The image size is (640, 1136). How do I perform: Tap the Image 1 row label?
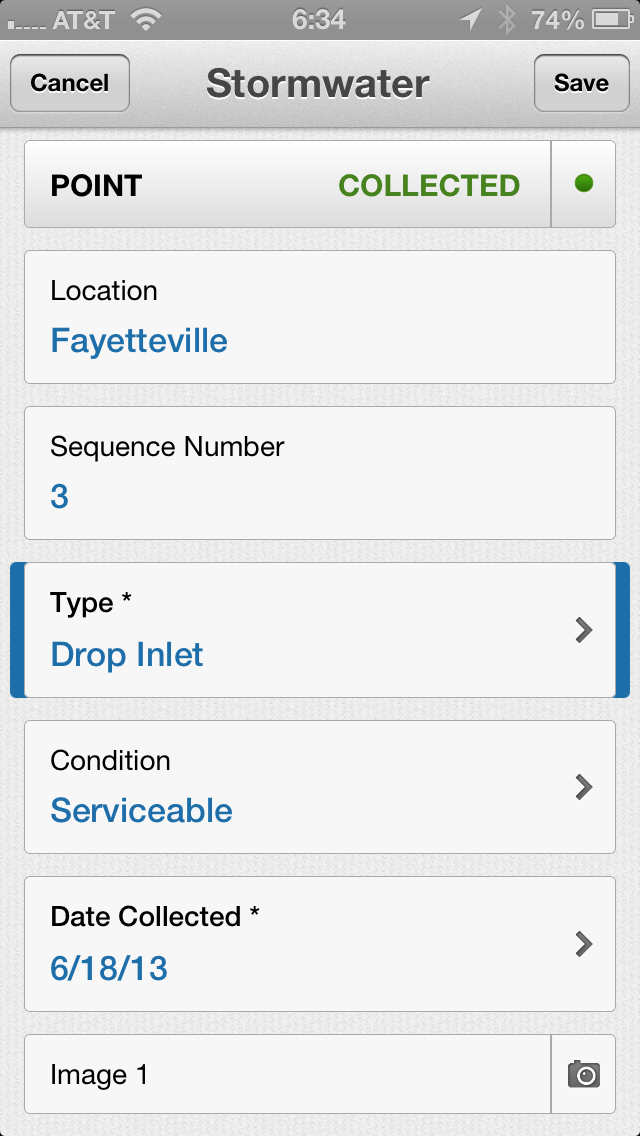[x=99, y=1075]
